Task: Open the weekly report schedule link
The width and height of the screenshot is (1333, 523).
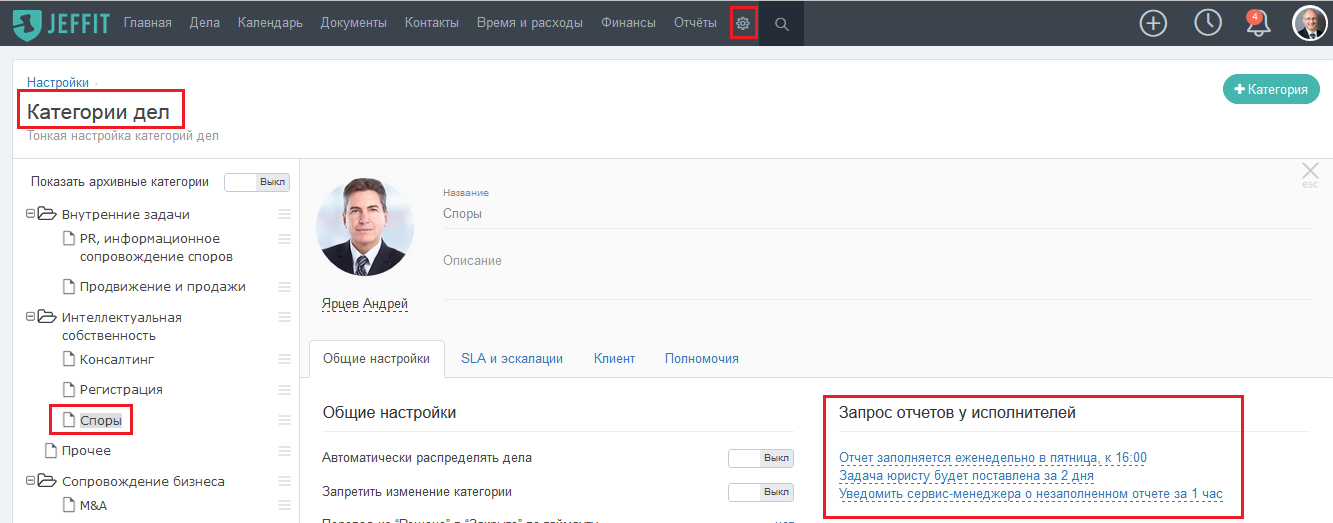Action: point(993,458)
